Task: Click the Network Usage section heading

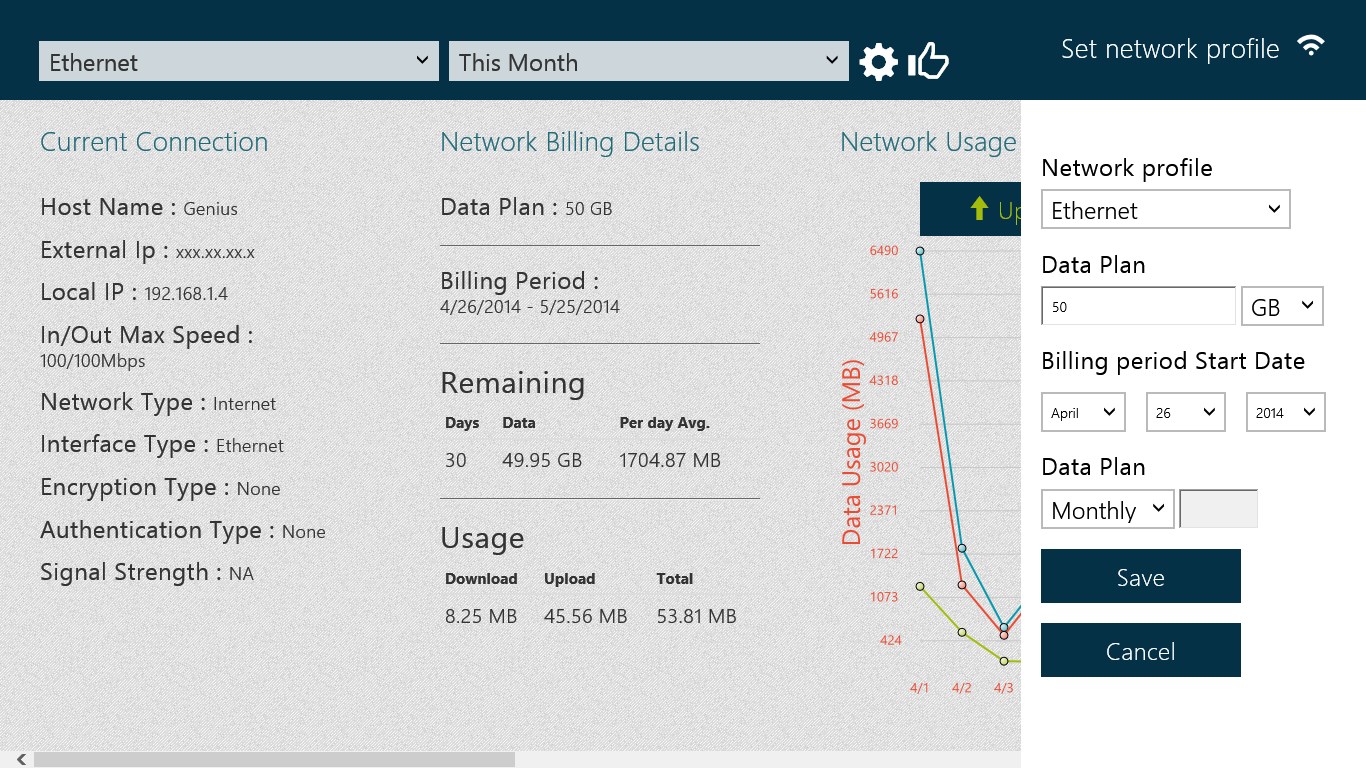Action: coord(928,142)
